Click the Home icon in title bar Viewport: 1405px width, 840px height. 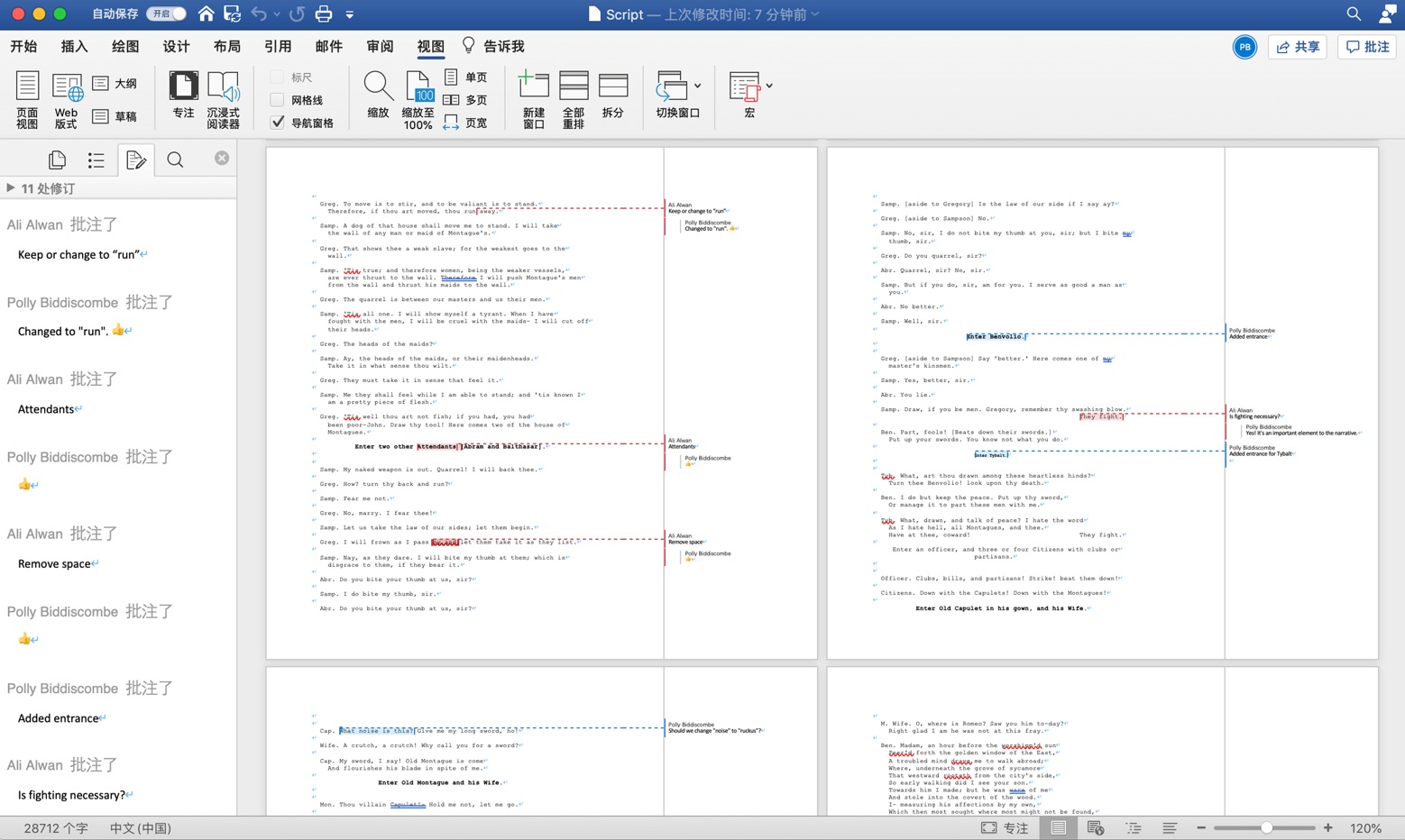[x=207, y=14]
